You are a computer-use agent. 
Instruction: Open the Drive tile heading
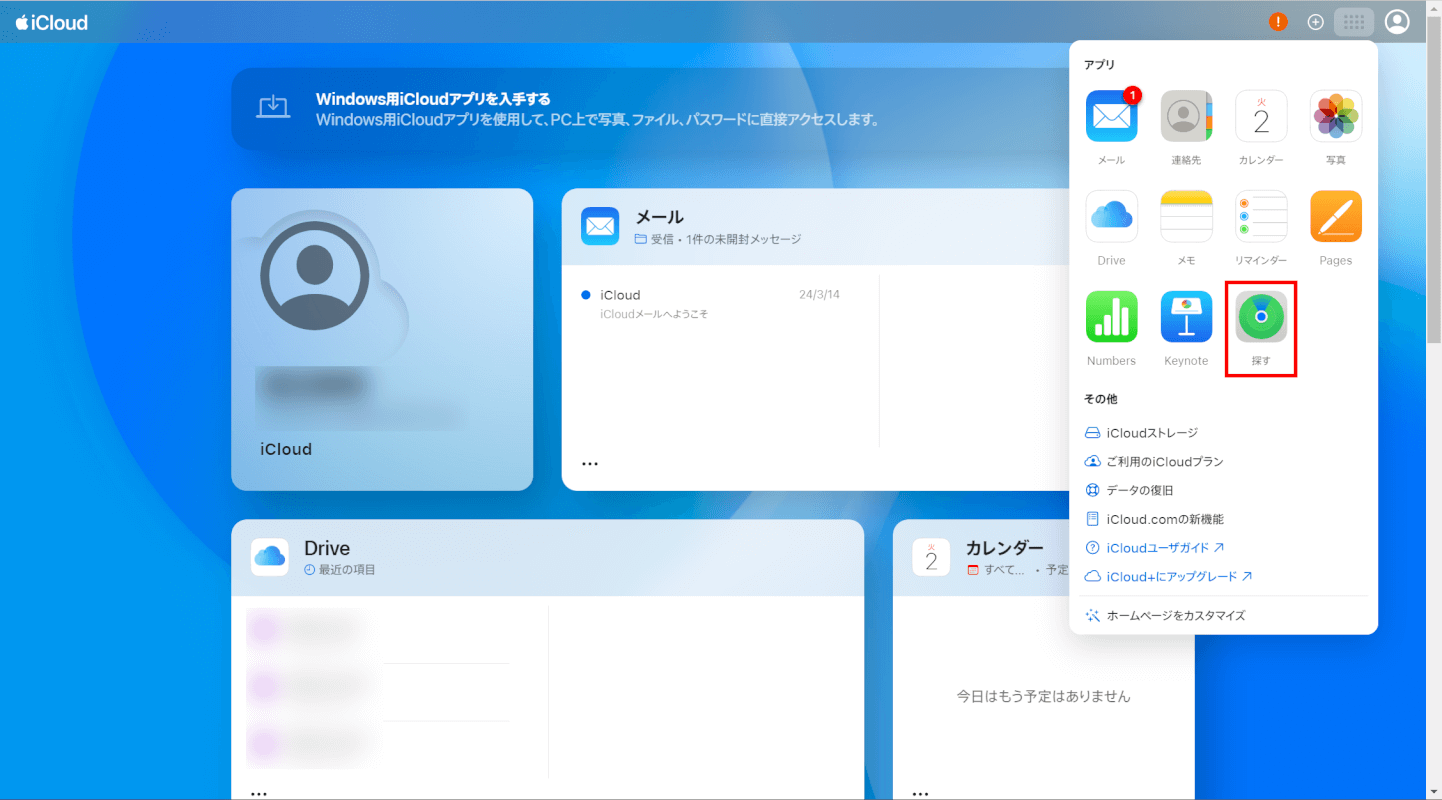click(327, 548)
